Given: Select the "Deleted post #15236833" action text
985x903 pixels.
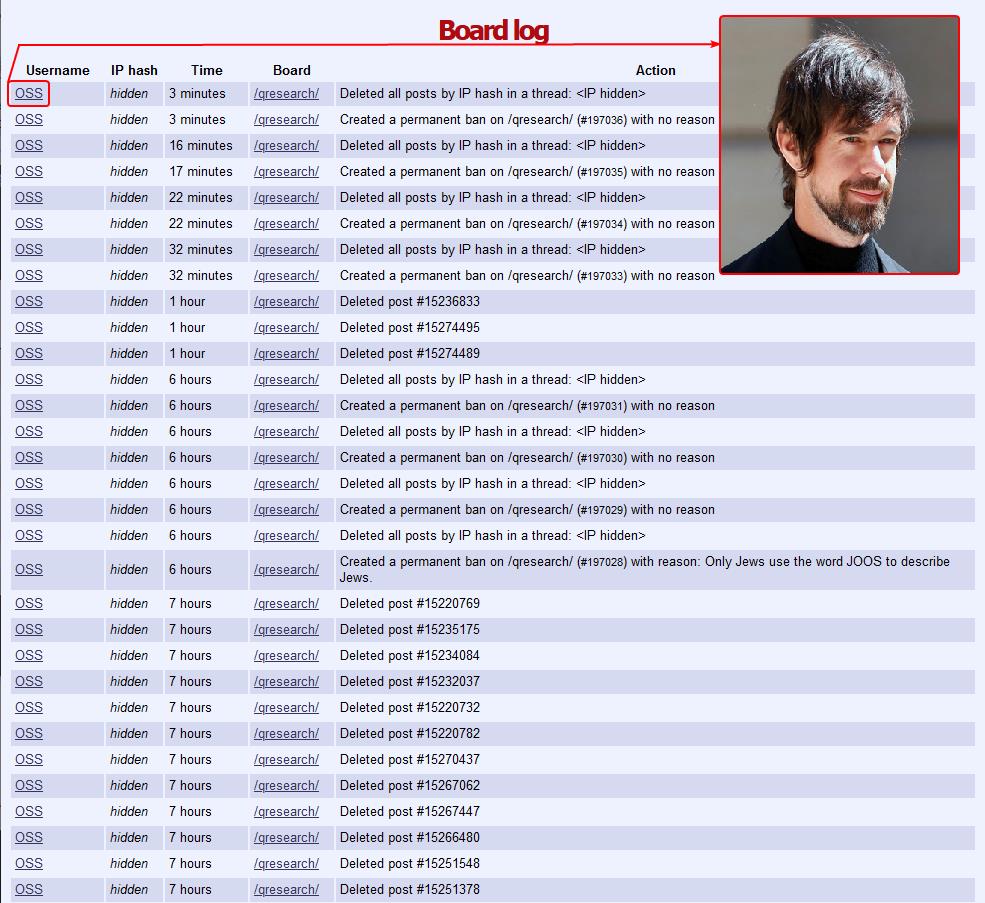Looking at the screenshot, I should click(410, 302).
